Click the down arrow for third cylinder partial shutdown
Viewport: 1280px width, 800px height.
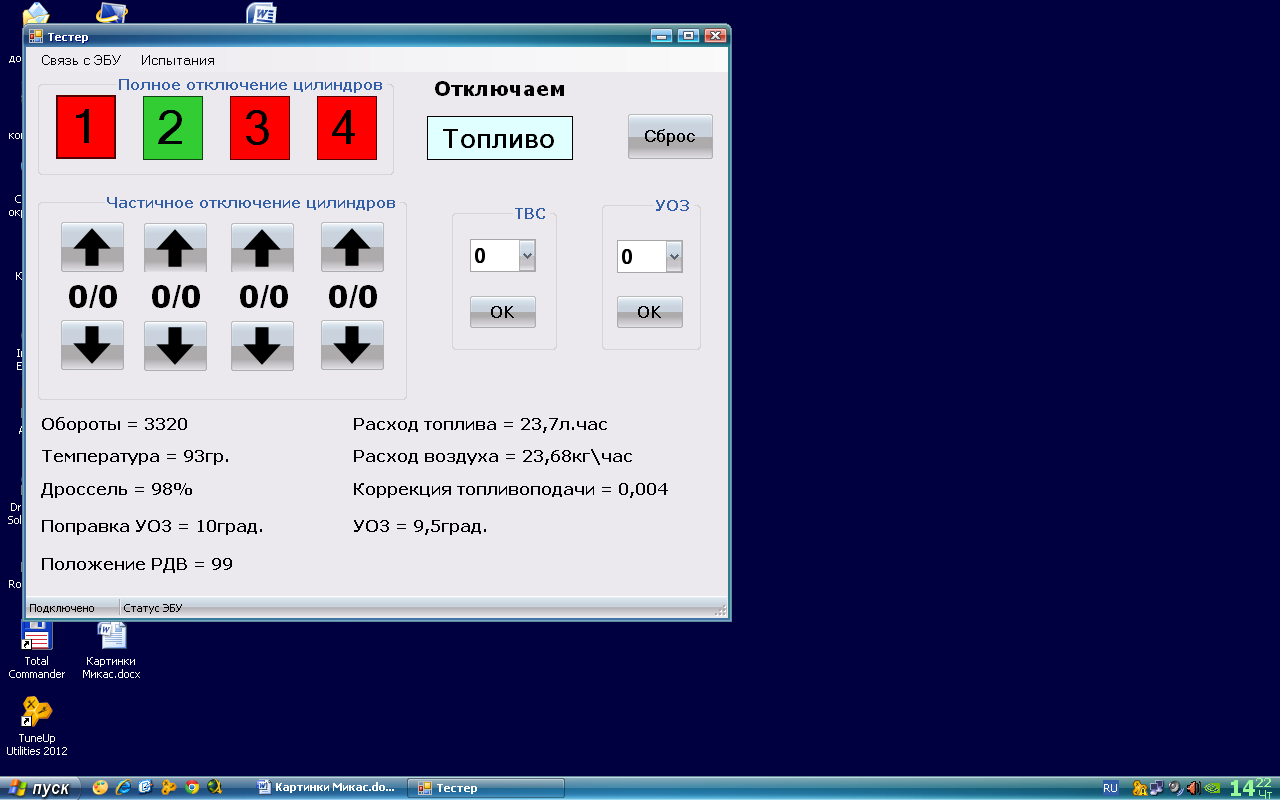[263, 345]
